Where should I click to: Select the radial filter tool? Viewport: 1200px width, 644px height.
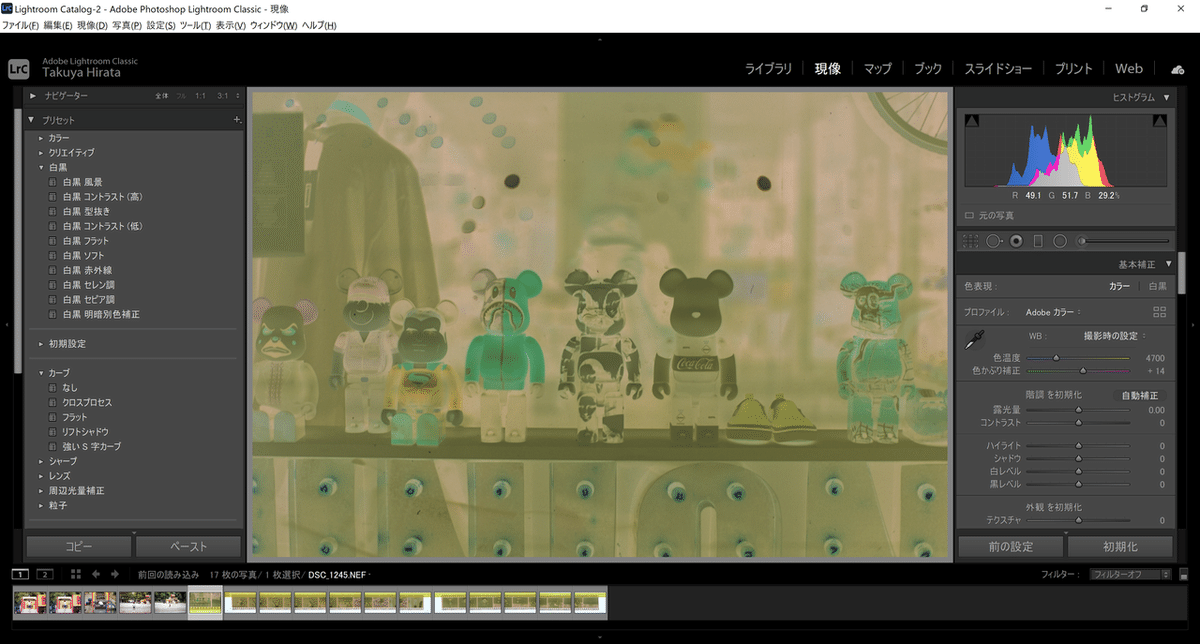click(x=1060, y=241)
